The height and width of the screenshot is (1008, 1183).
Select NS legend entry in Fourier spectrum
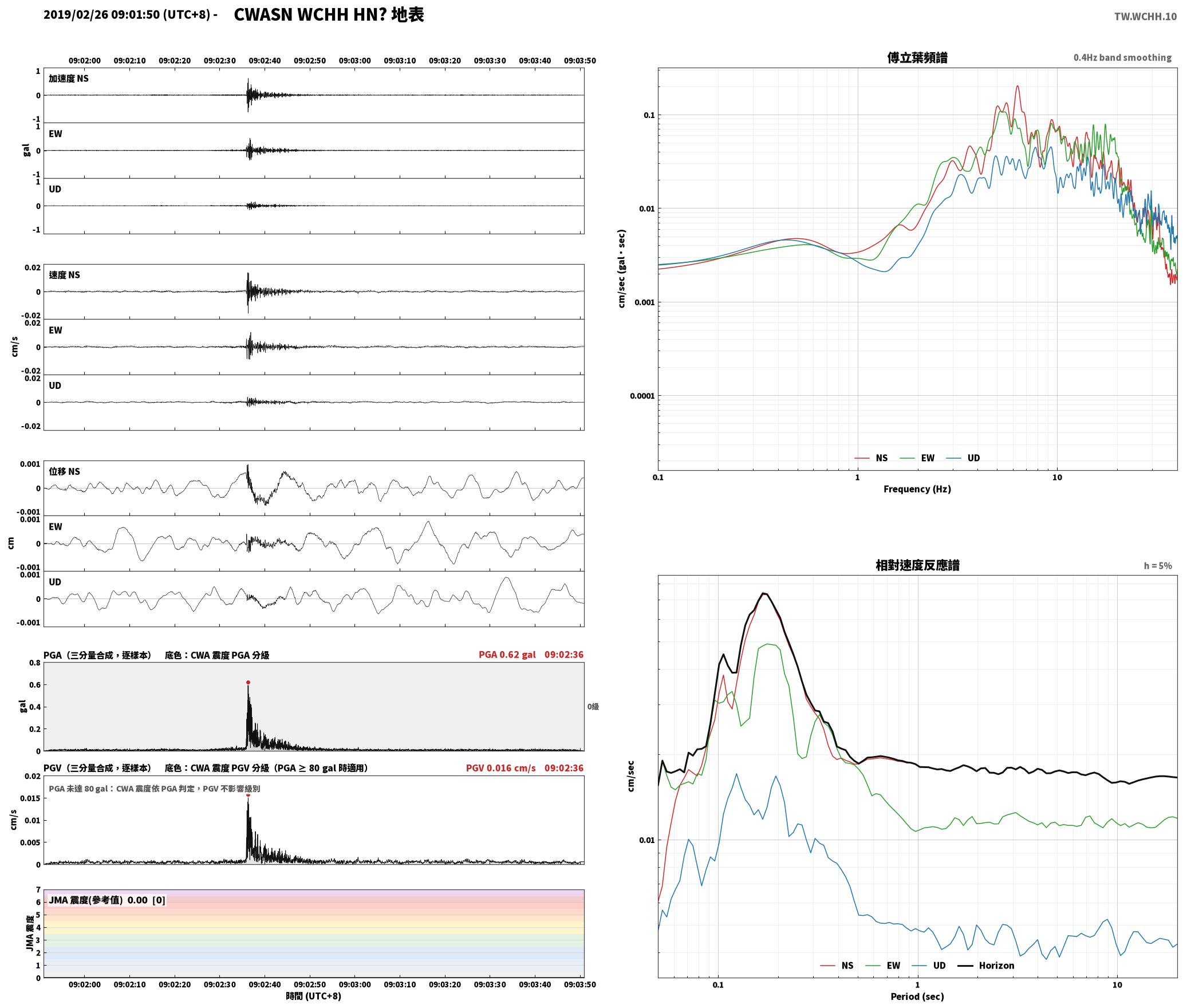(871, 458)
